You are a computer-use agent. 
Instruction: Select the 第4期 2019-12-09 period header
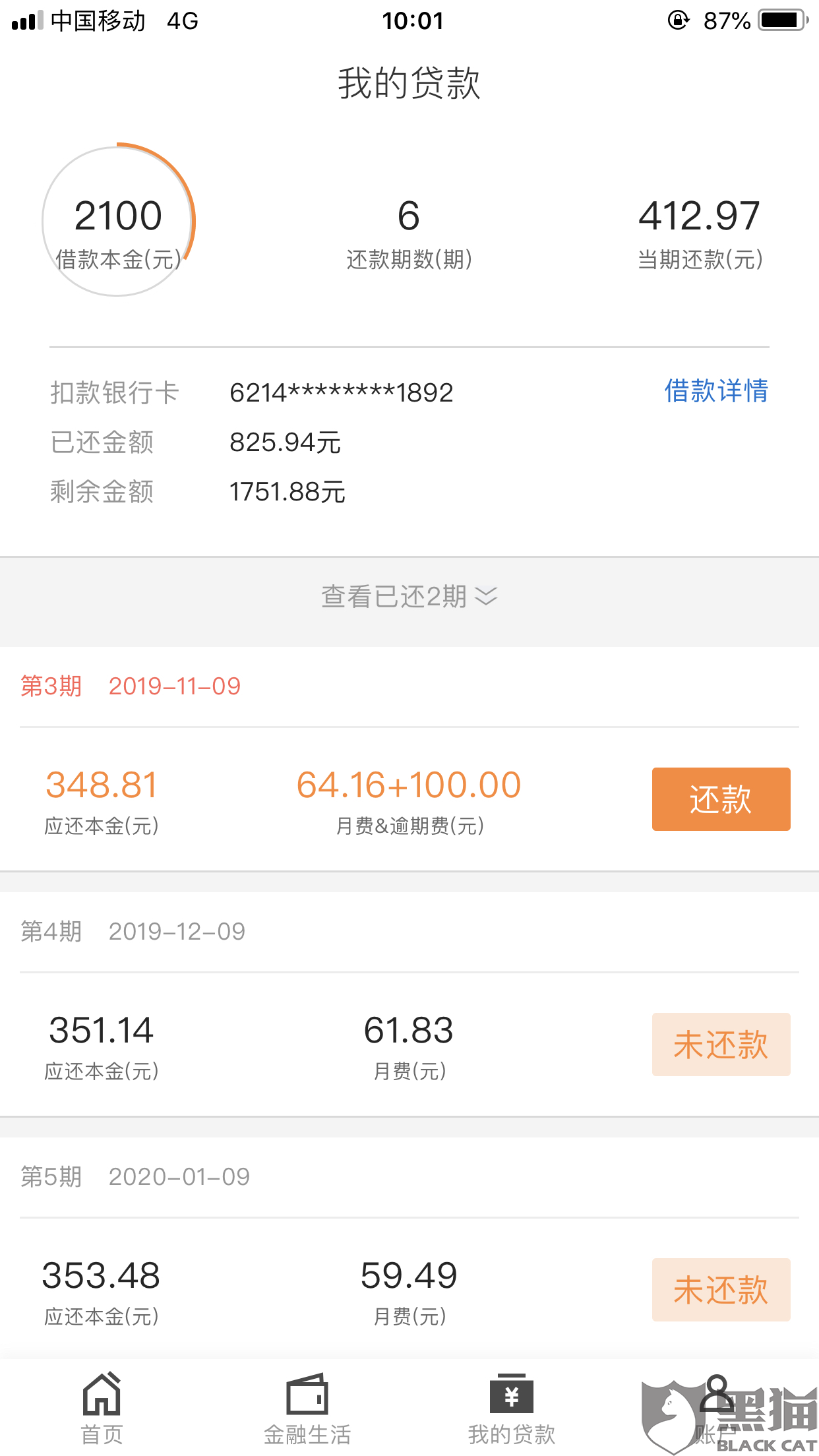(x=133, y=931)
